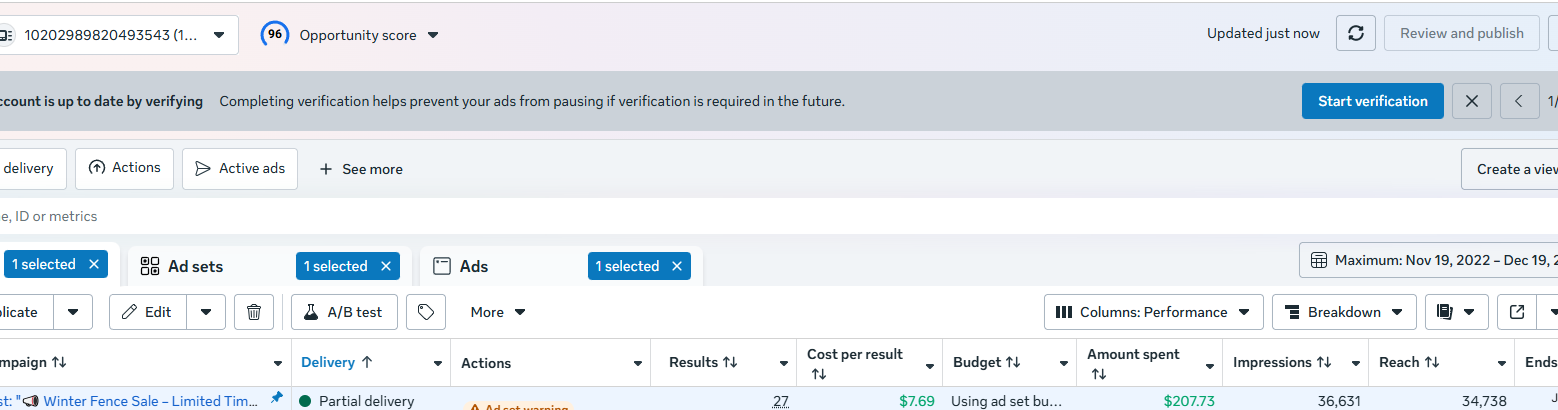Delete selection using the trash can icon

click(x=254, y=312)
